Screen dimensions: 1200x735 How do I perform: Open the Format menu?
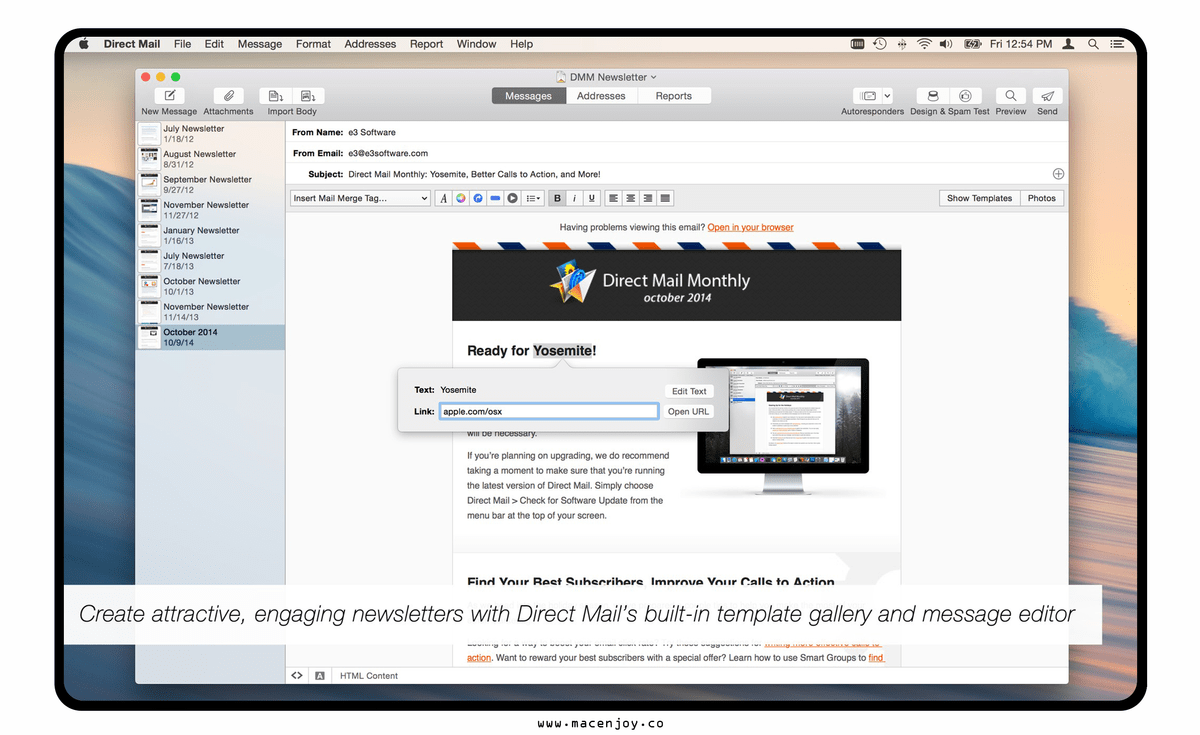(x=313, y=44)
